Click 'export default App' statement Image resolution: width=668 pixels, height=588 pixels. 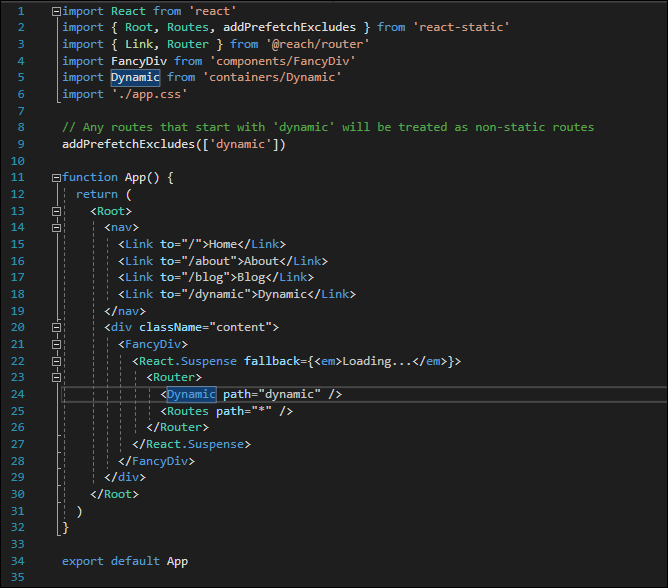[x=125, y=561]
